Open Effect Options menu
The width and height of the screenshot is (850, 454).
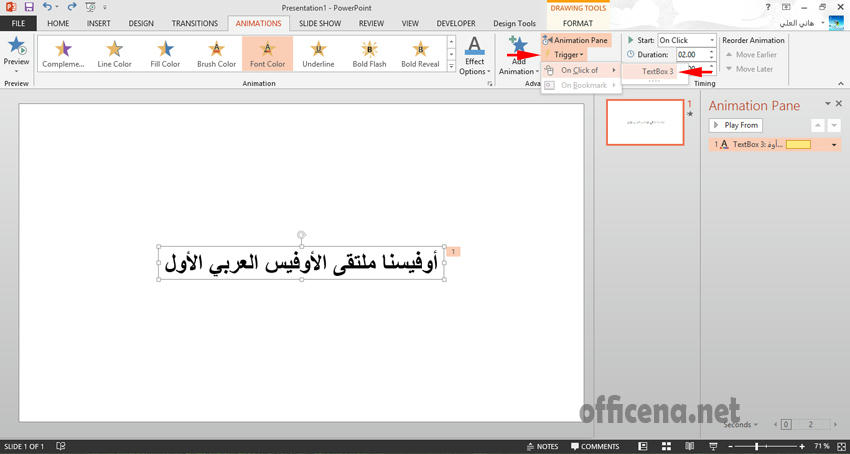(x=474, y=56)
